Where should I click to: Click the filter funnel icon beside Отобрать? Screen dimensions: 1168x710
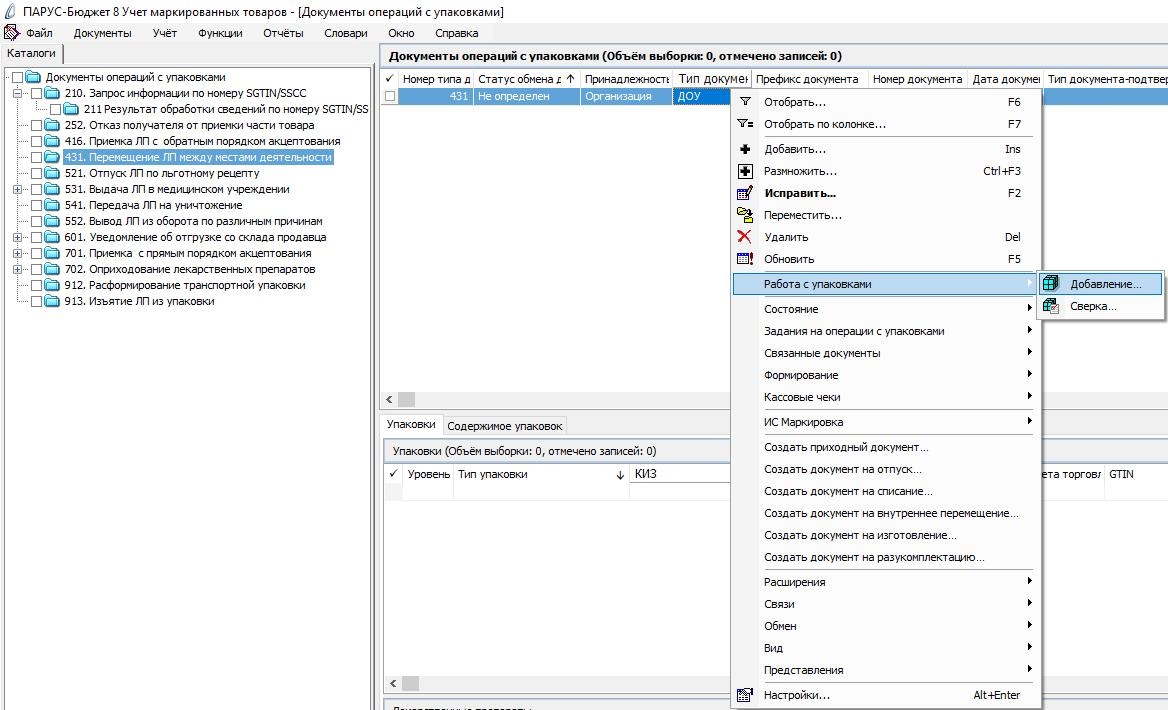744,101
